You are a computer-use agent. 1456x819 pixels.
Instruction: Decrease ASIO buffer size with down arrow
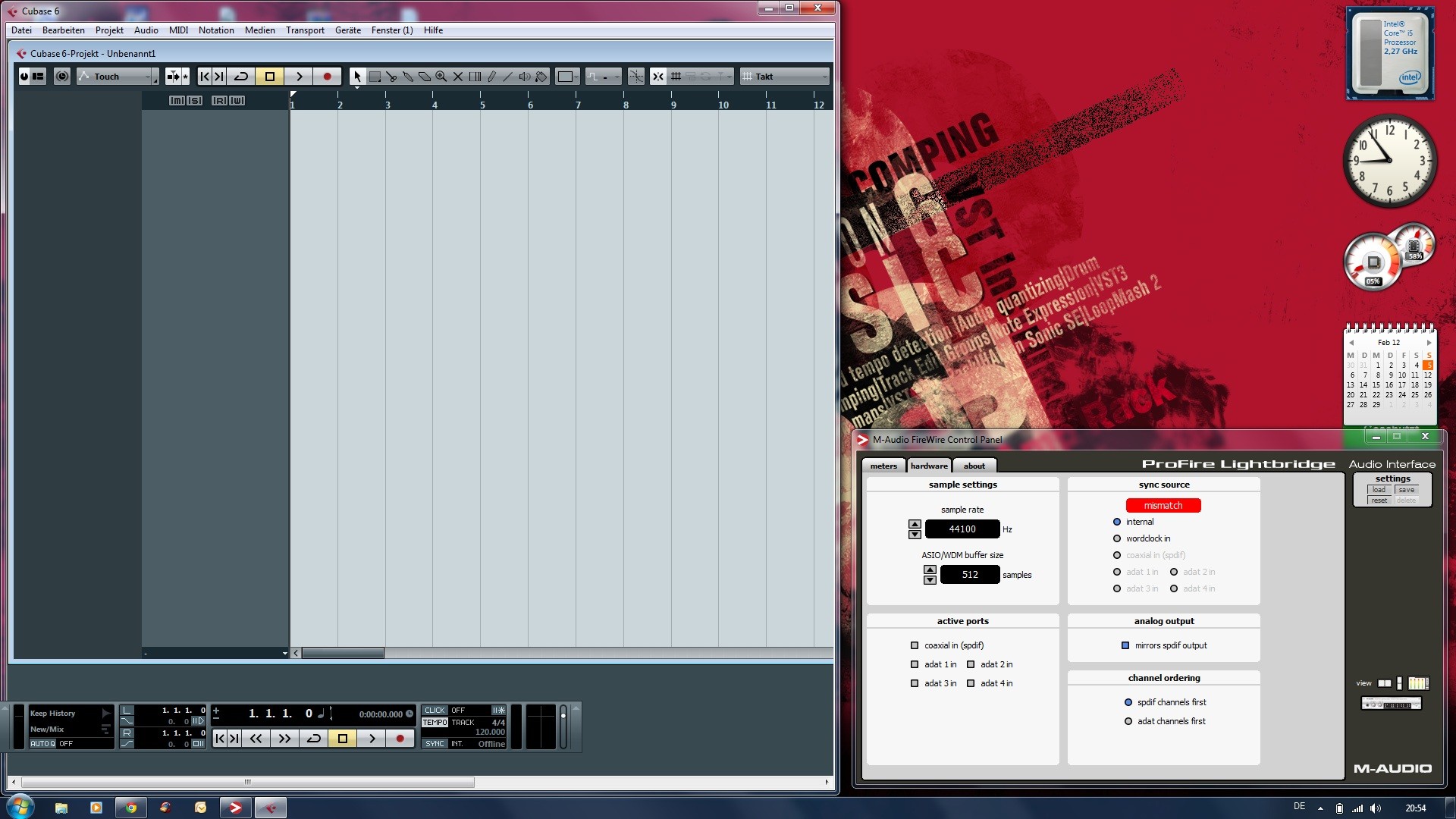pyautogui.click(x=930, y=580)
